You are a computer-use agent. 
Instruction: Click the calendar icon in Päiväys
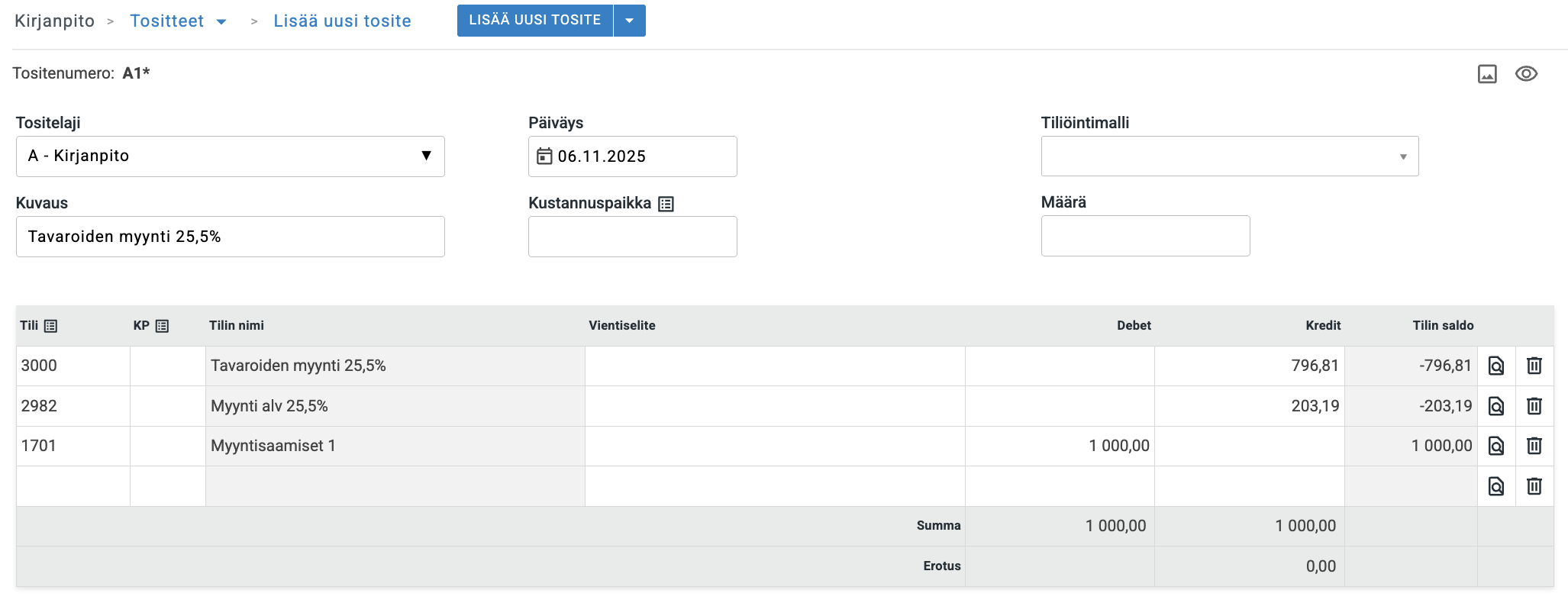pos(544,156)
